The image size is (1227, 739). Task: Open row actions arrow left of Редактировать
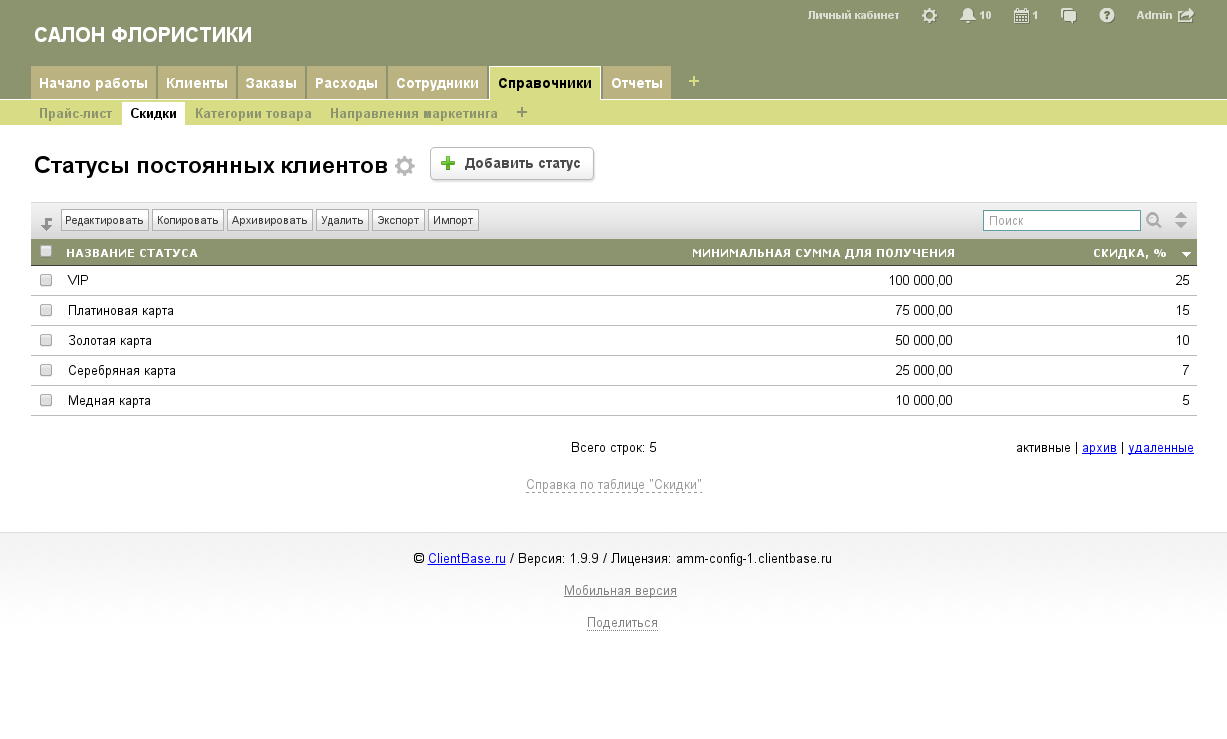[46, 223]
